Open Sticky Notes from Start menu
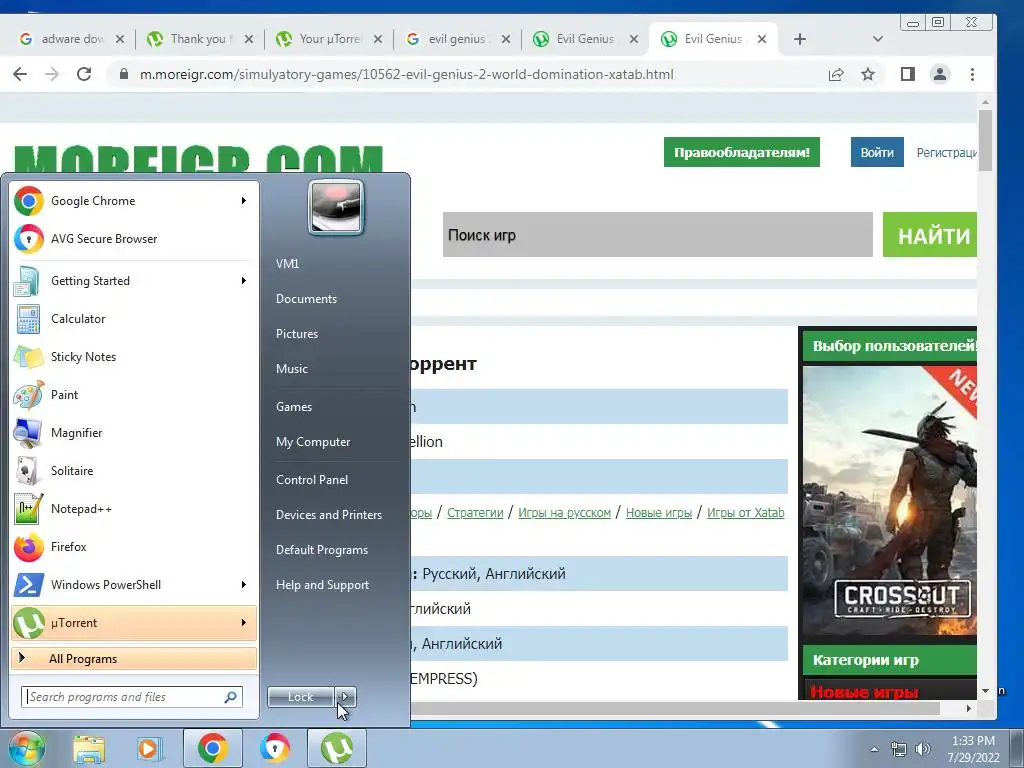Image resolution: width=1024 pixels, height=768 pixels. 134,357
